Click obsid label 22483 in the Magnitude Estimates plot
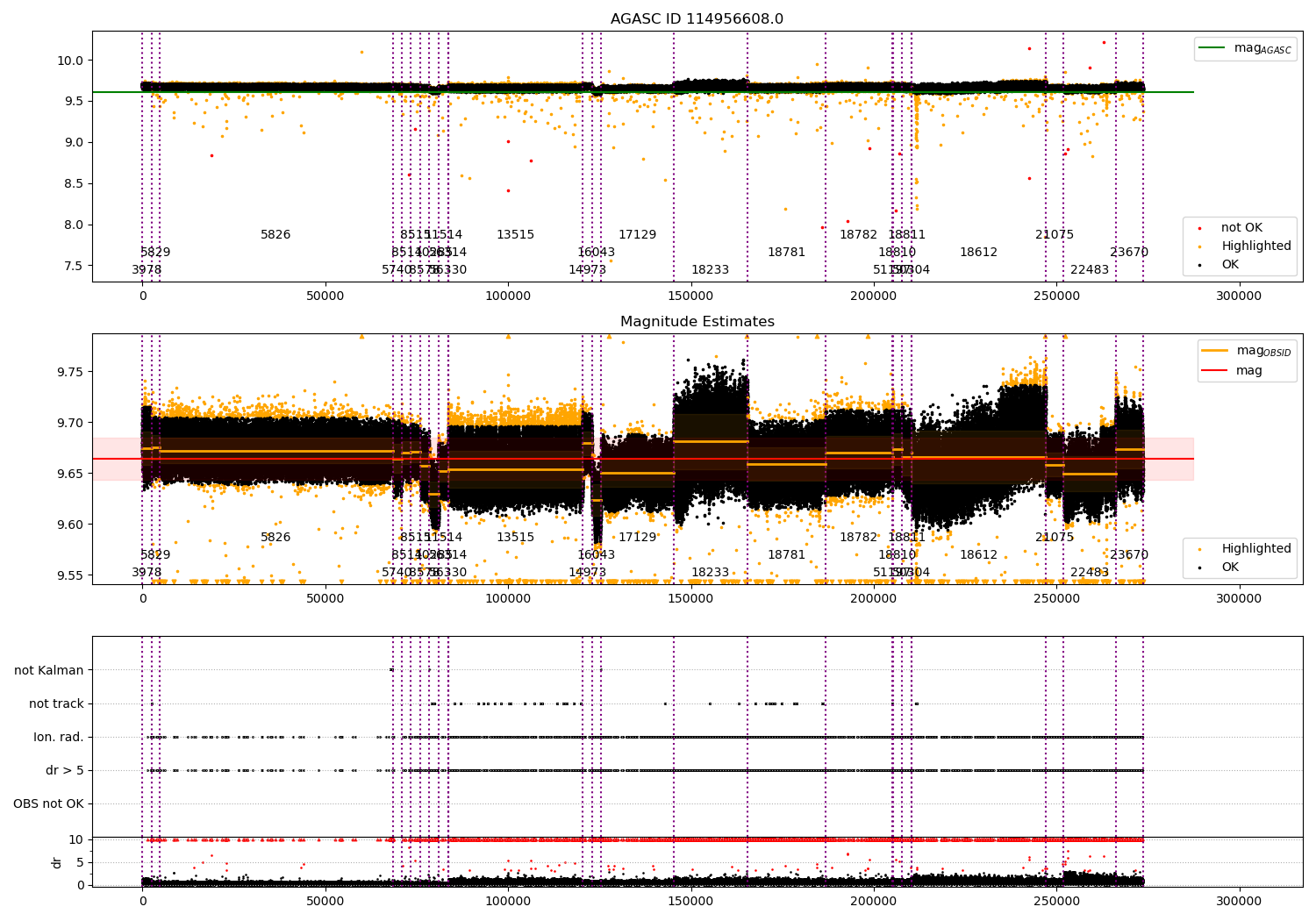 (1090, 573)
